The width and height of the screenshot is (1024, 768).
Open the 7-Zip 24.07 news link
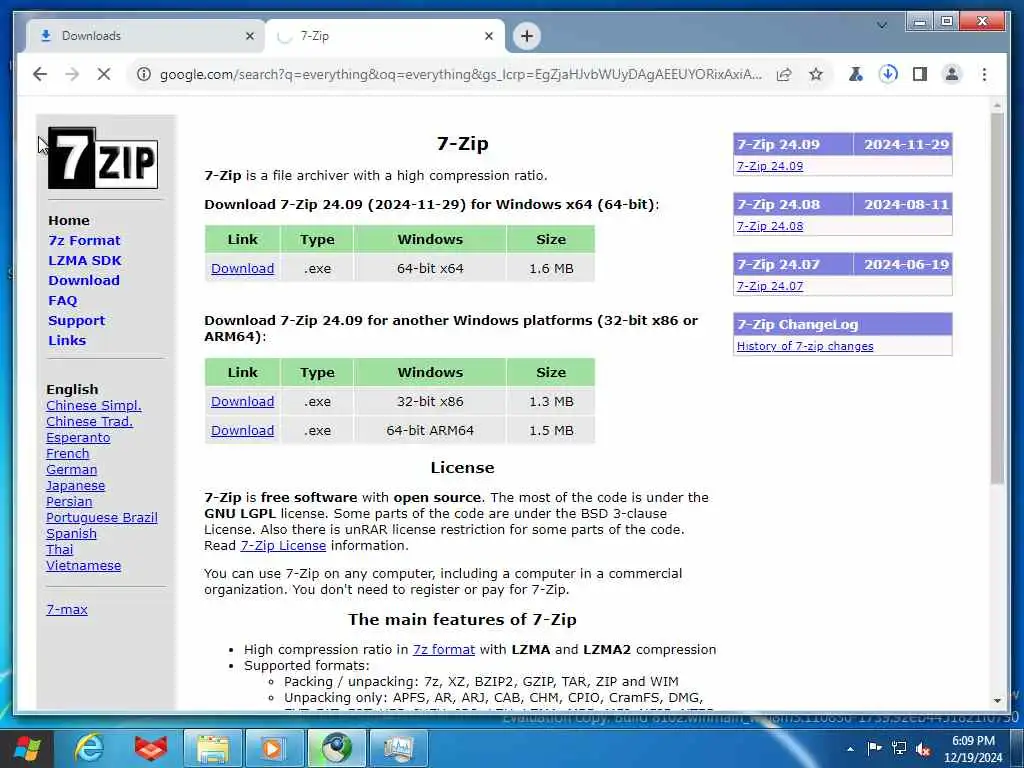(769, 286)
